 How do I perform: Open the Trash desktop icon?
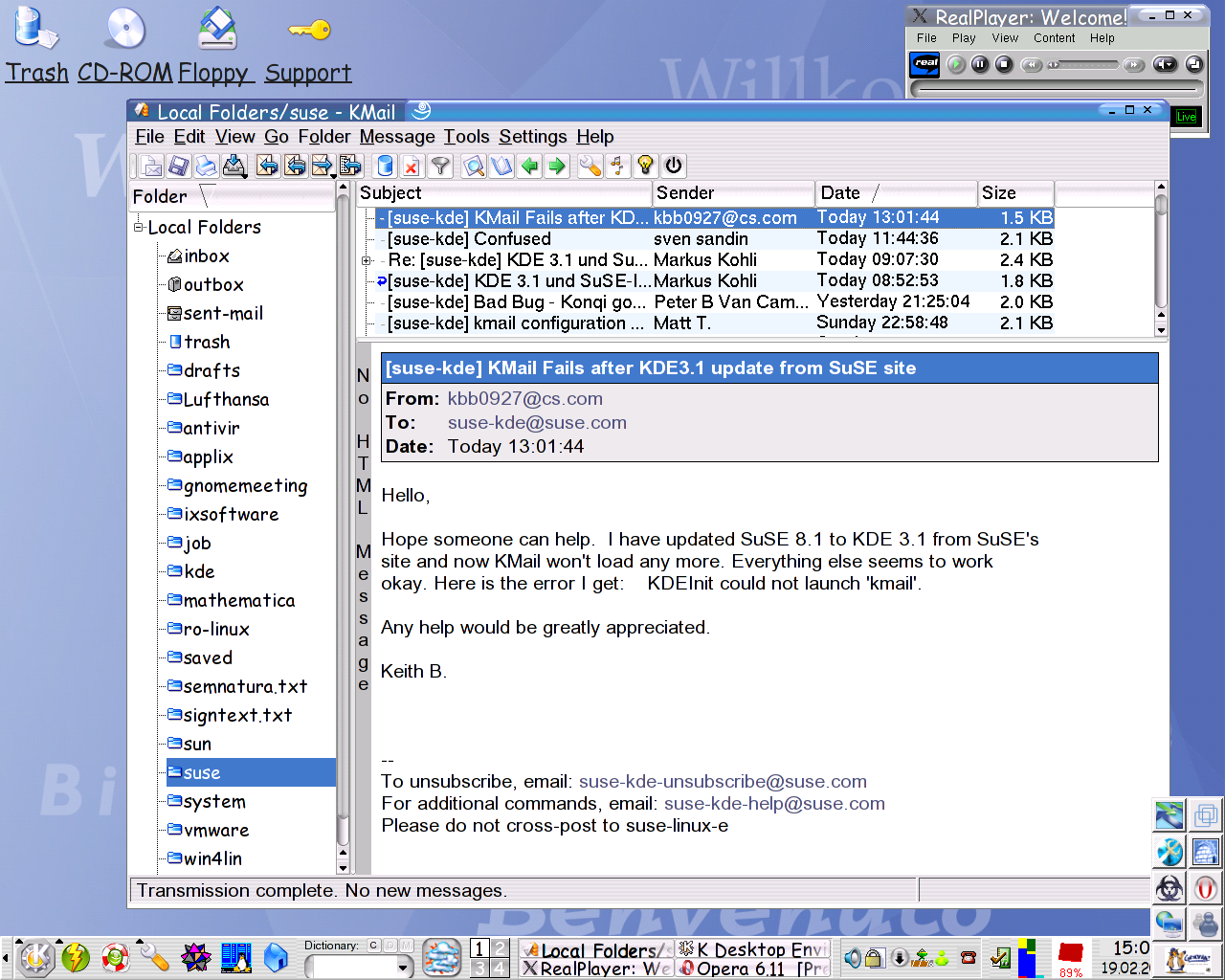tap(36, 45)
